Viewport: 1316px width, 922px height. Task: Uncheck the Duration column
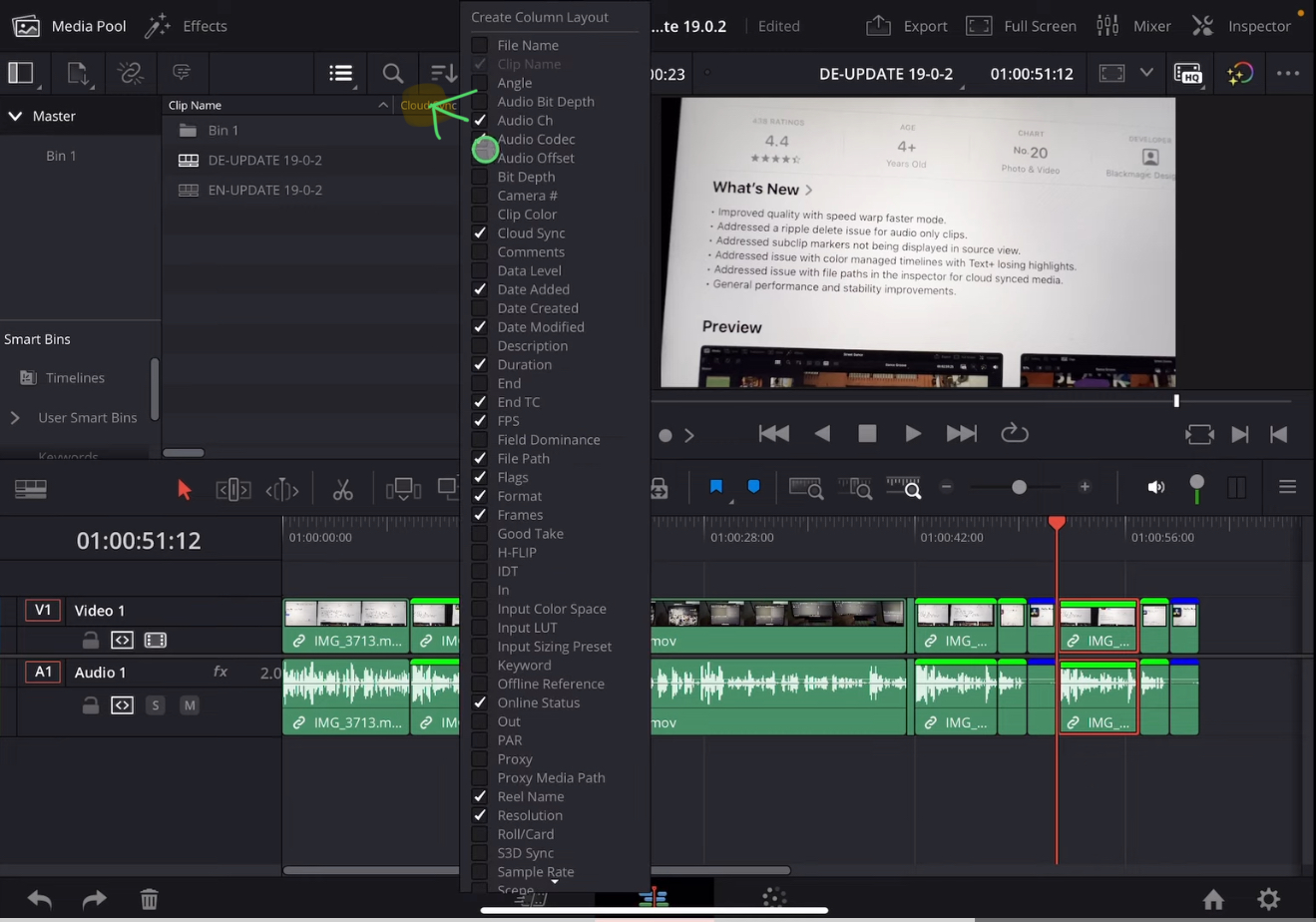click(480, 364)
